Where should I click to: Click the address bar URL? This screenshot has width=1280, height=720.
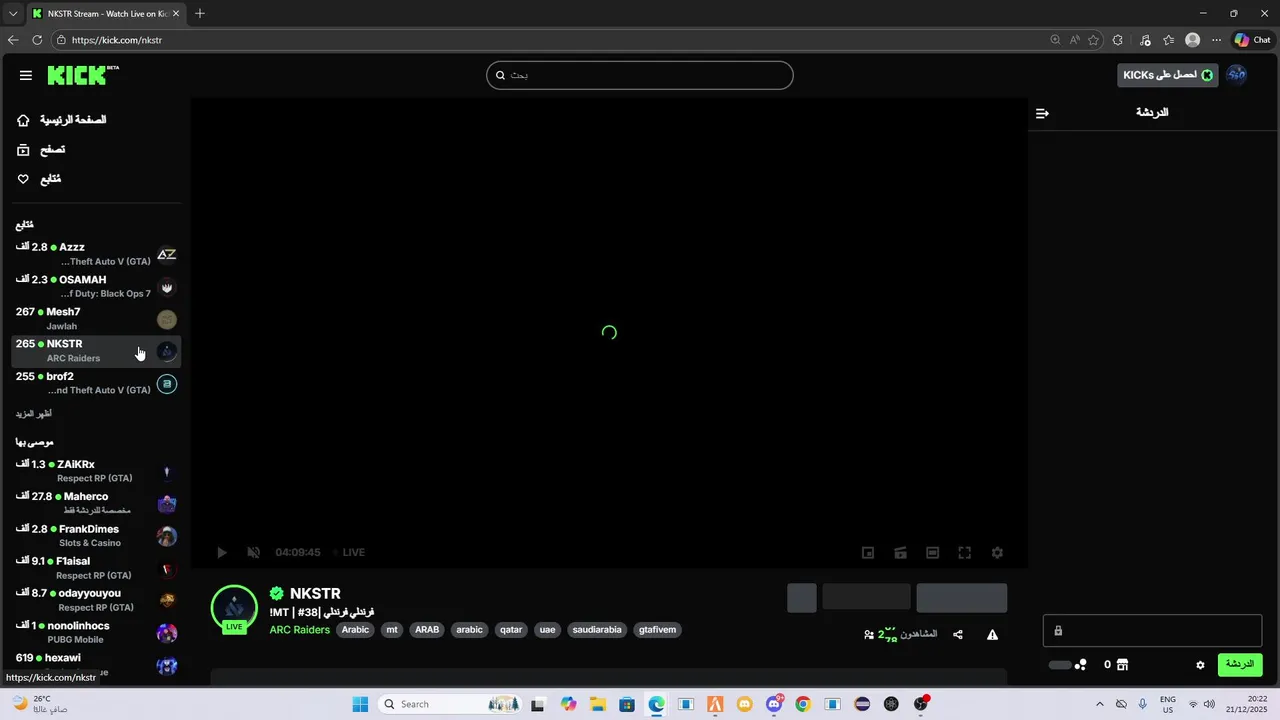pos(117,40)
